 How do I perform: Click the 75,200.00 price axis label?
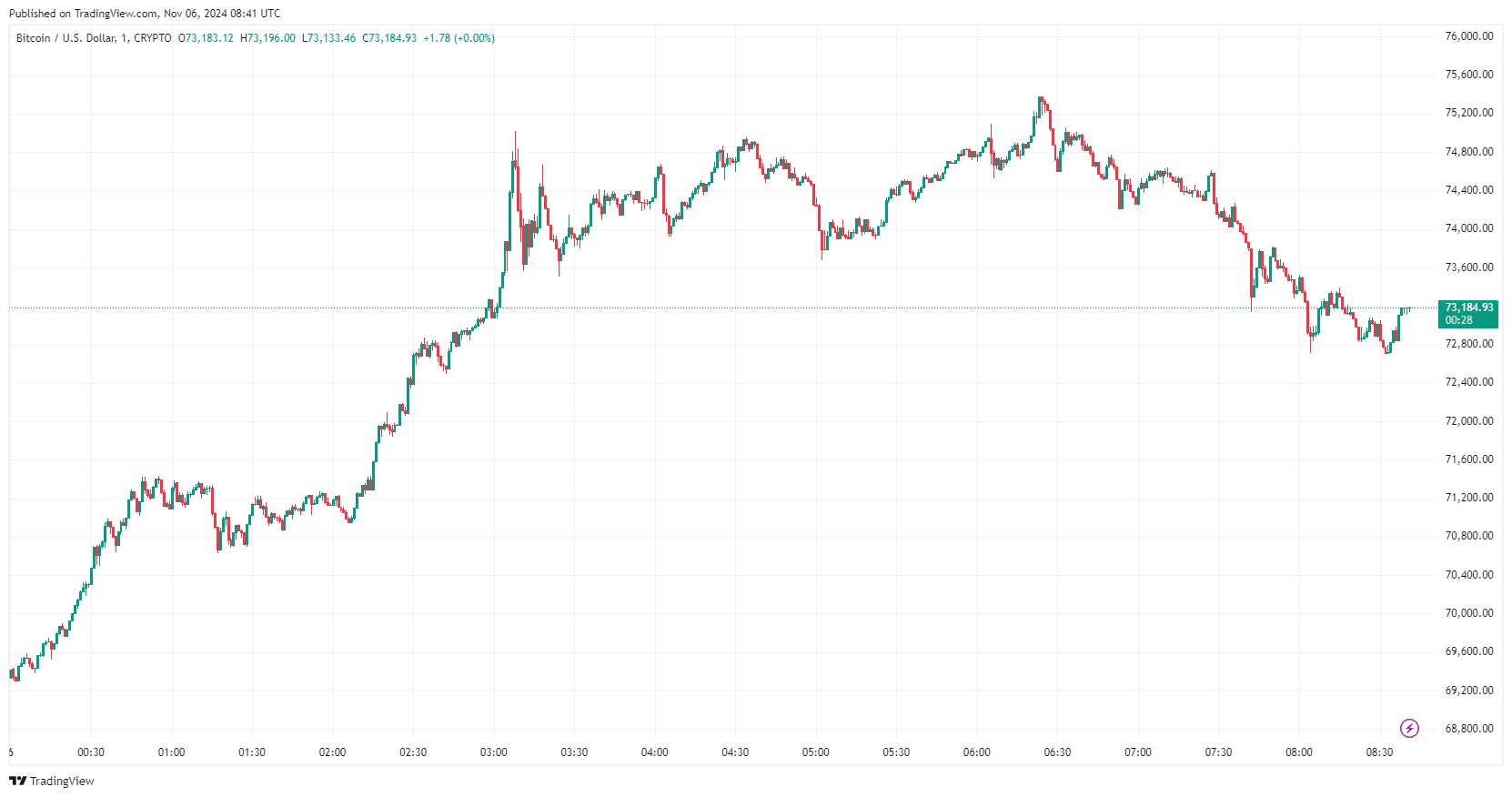coord(1469,113)
